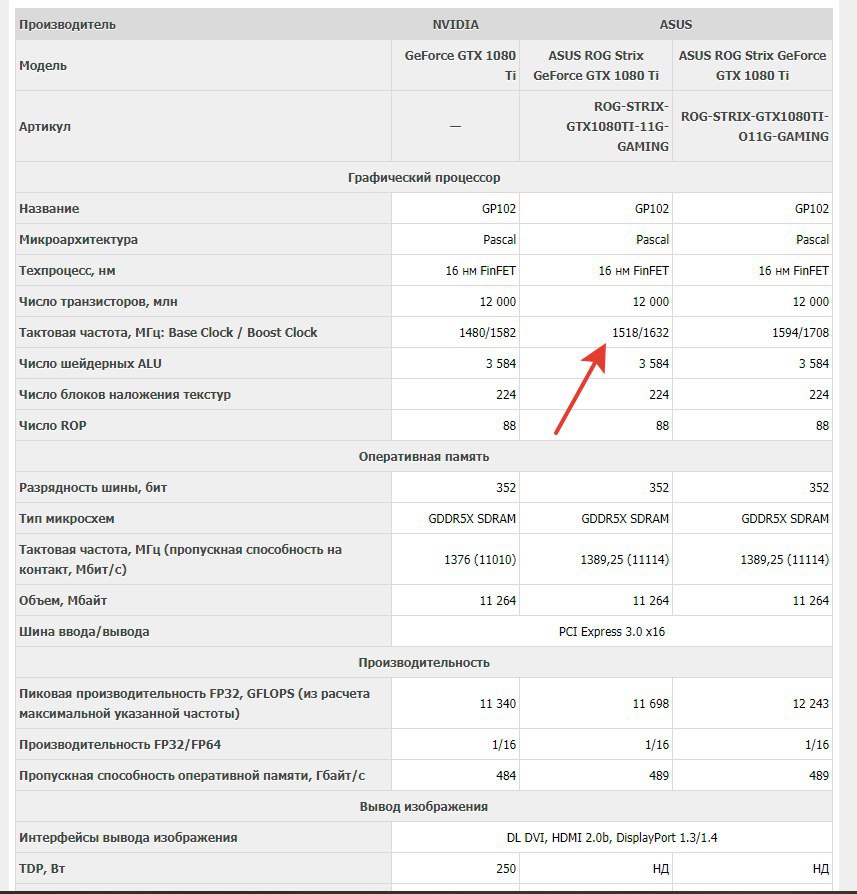Select GFLOPS value '11 340'
This screenshot has height=894, width=857.
click(498, 704)
